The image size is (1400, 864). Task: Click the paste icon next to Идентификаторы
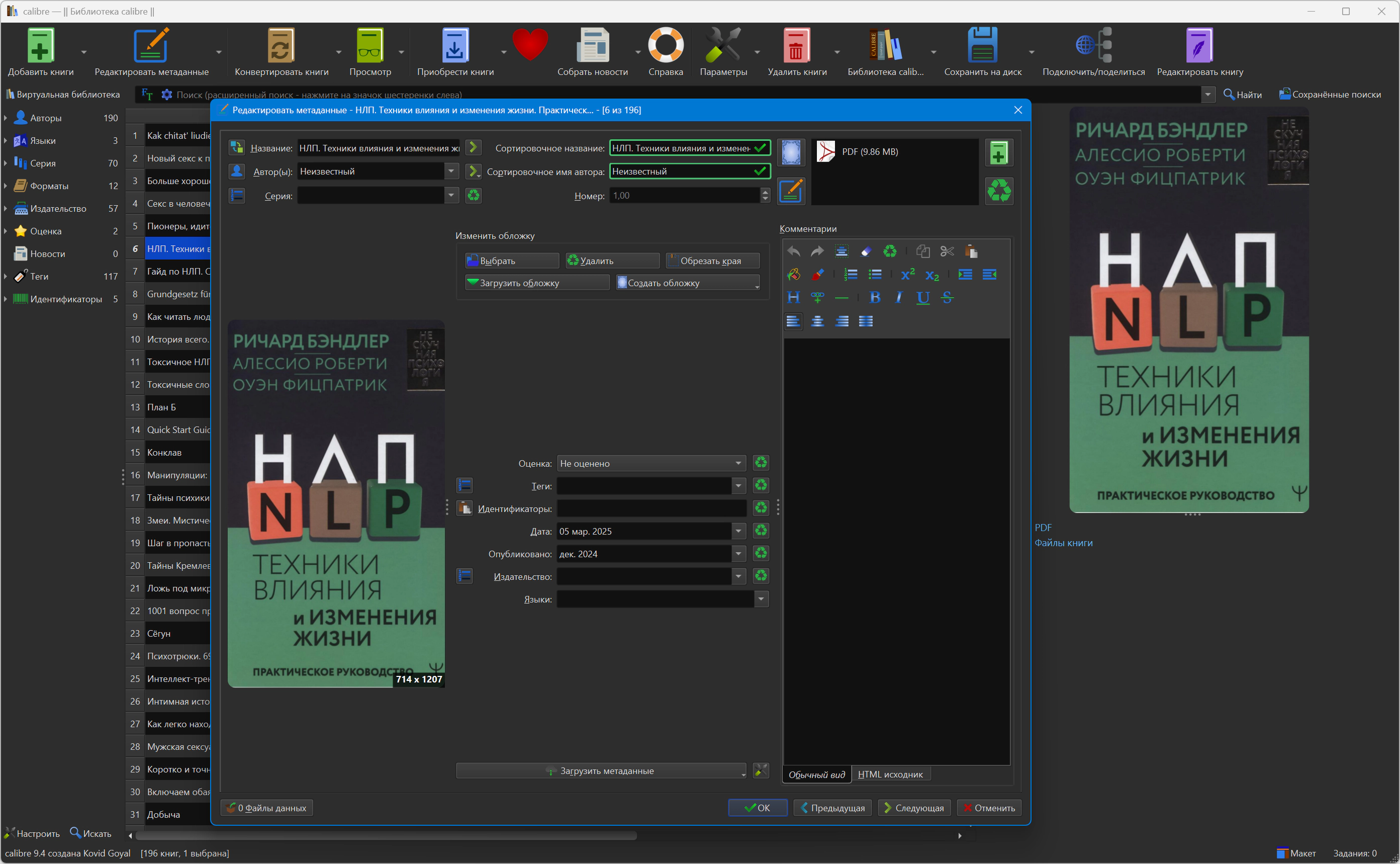tap(464, 508)
